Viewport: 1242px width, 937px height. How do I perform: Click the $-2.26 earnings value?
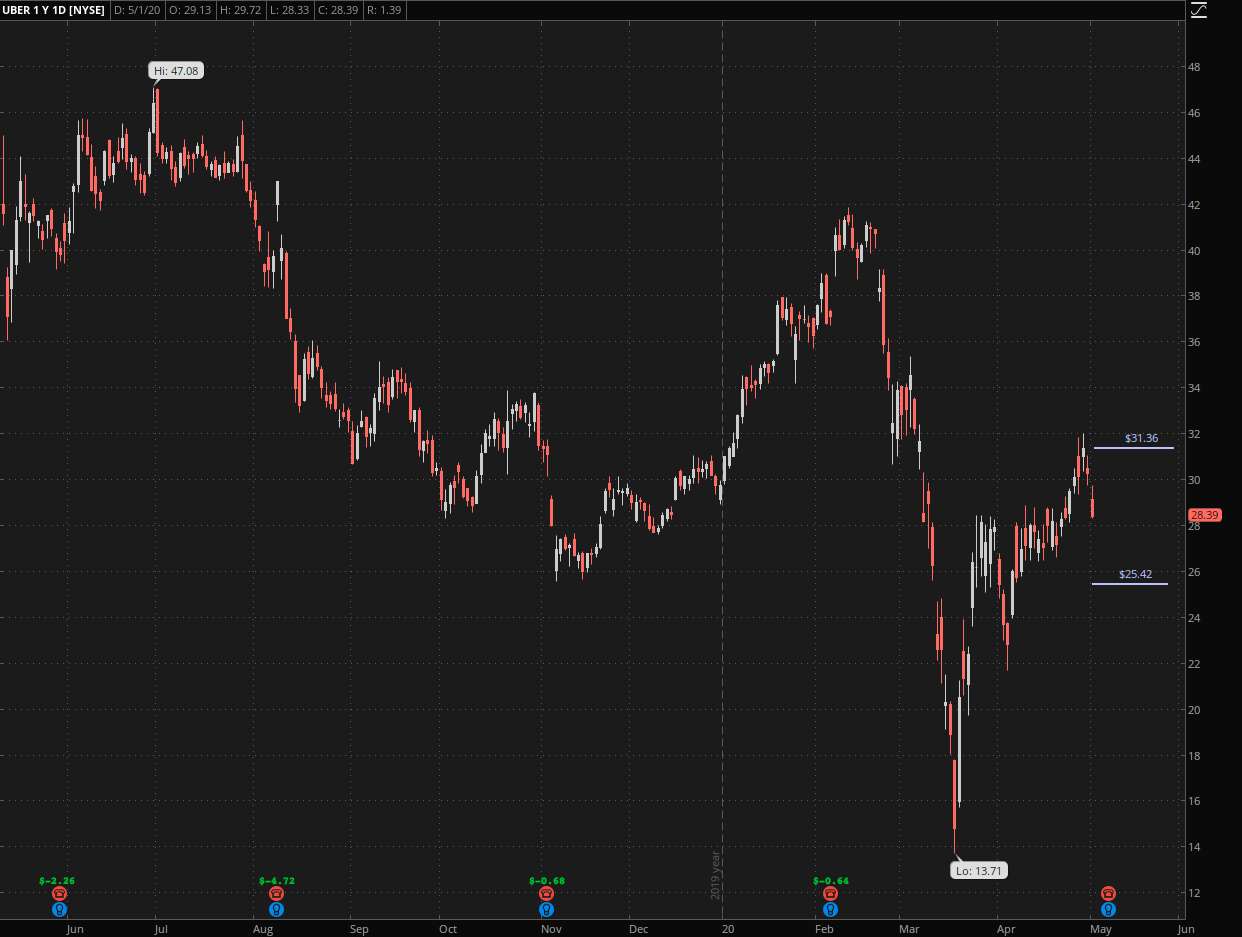[57, 881]
